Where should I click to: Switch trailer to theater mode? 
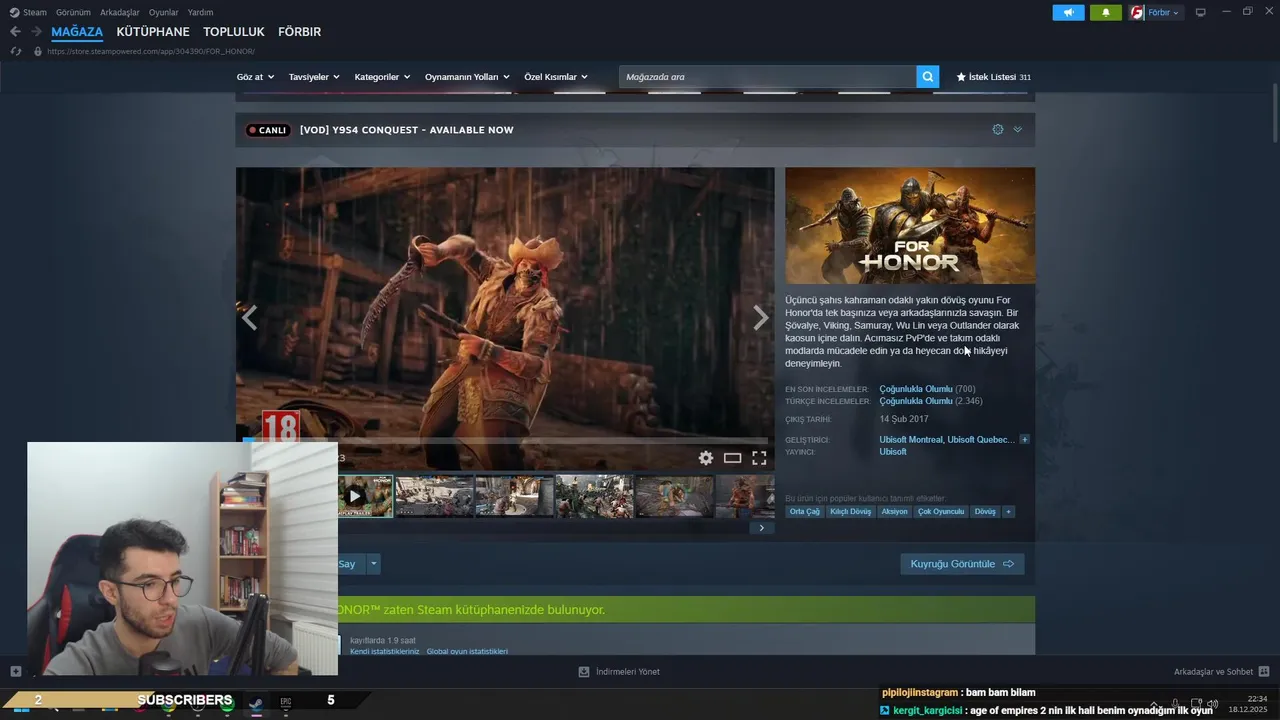point(733,458)
